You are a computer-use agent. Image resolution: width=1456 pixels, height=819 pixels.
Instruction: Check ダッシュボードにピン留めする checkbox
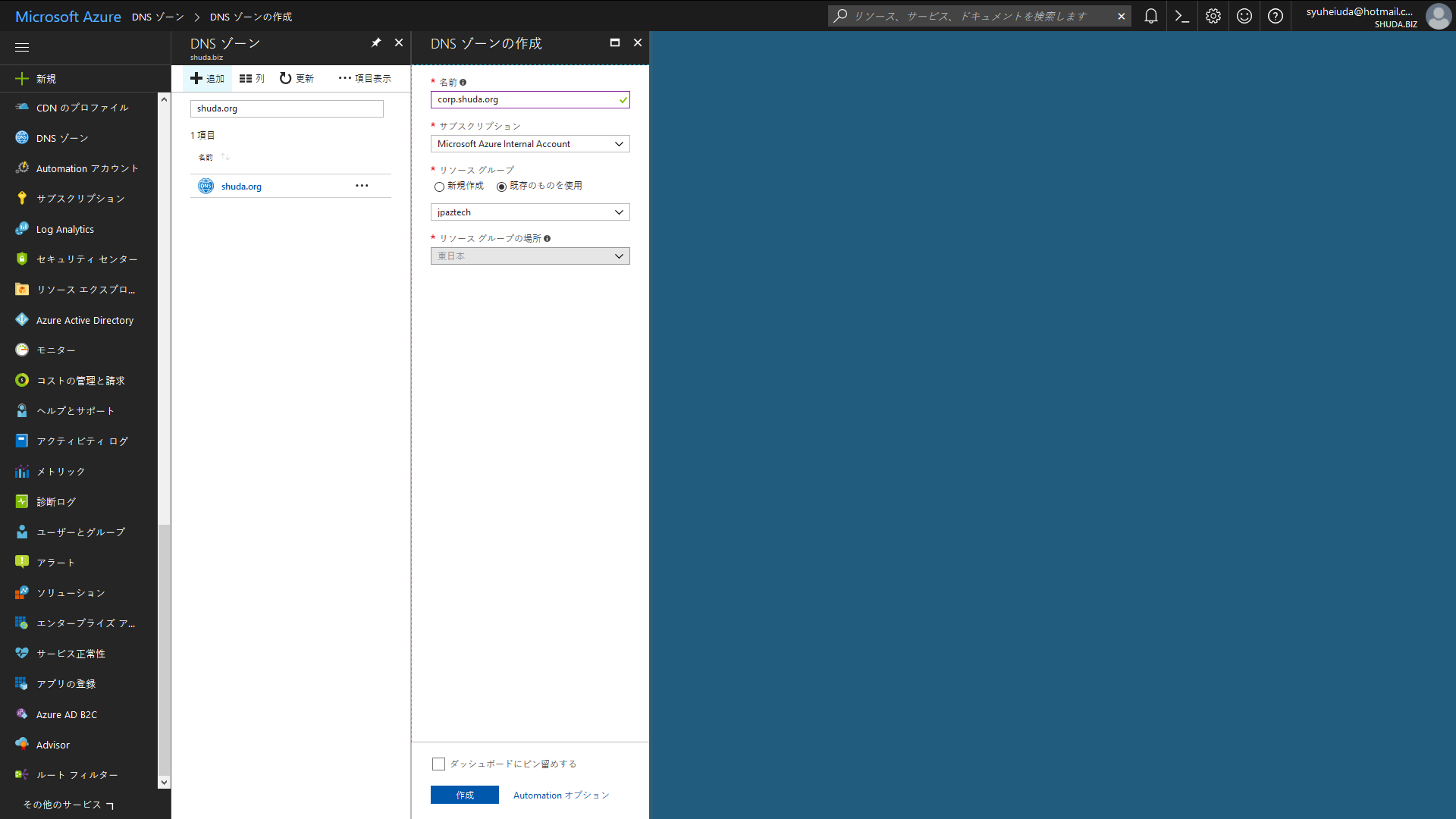pos(438,764)
